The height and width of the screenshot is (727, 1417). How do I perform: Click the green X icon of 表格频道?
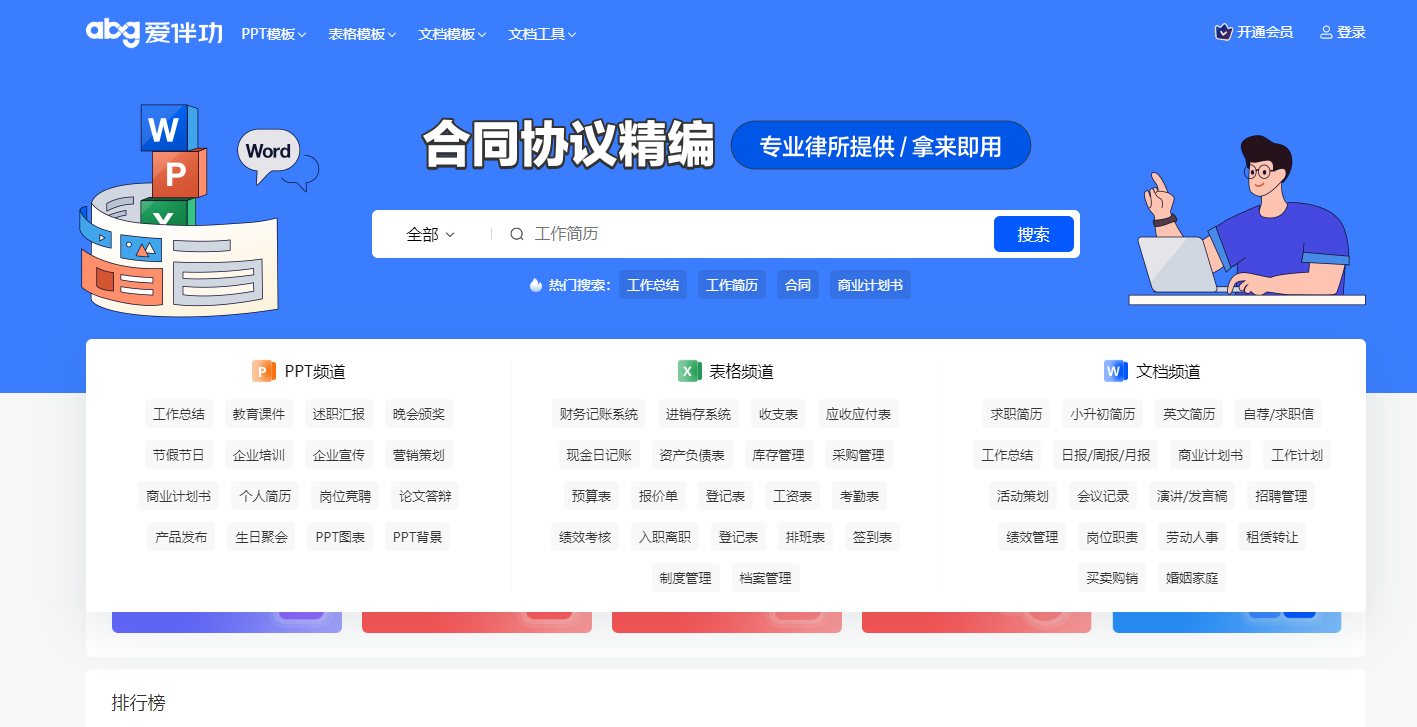689,371
